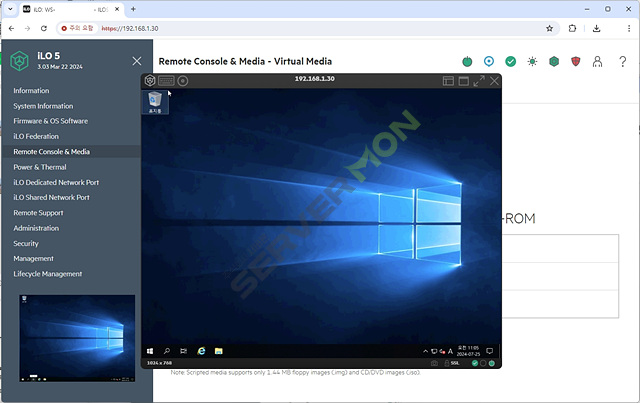
Task: Open the browser three-dot menu
Action: [629, 28]
